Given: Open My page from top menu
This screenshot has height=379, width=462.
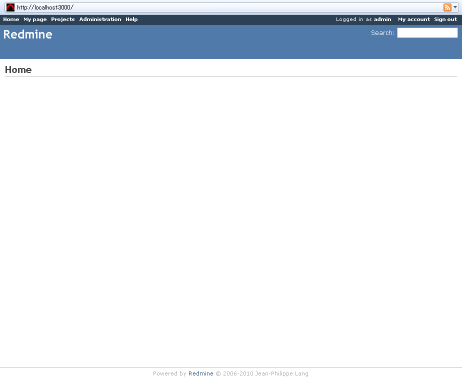Looking at the screenshot, I should (35, 19).
